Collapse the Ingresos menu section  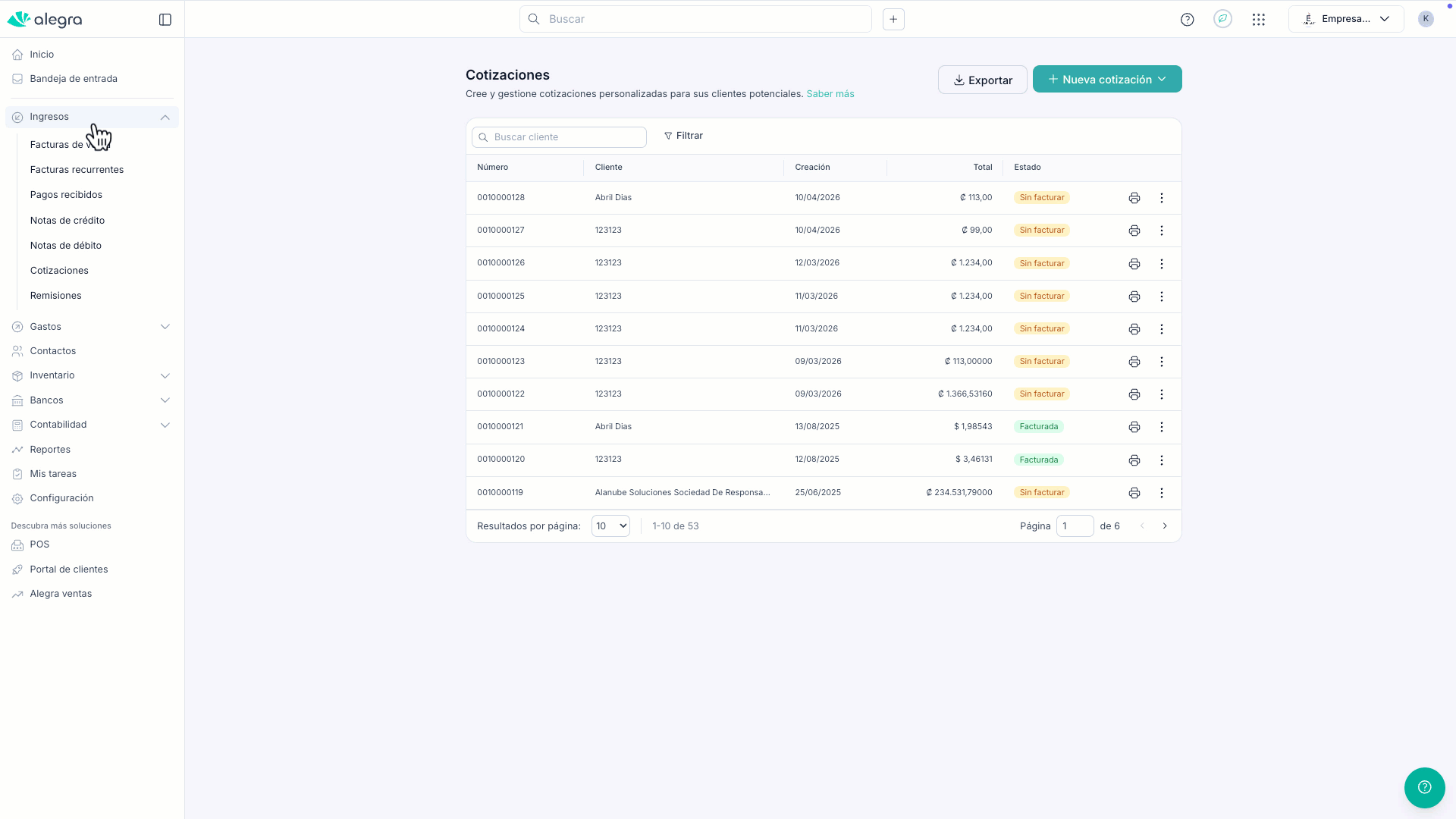[x=165, y=117]
